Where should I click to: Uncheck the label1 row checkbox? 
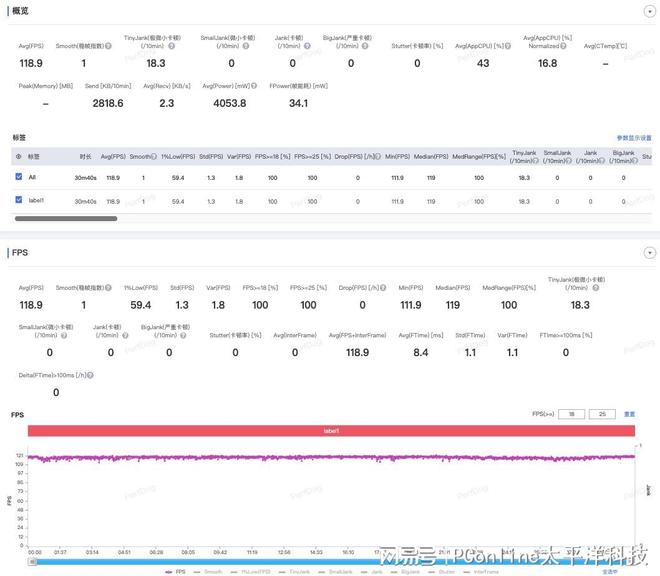(x=19, y=201)
